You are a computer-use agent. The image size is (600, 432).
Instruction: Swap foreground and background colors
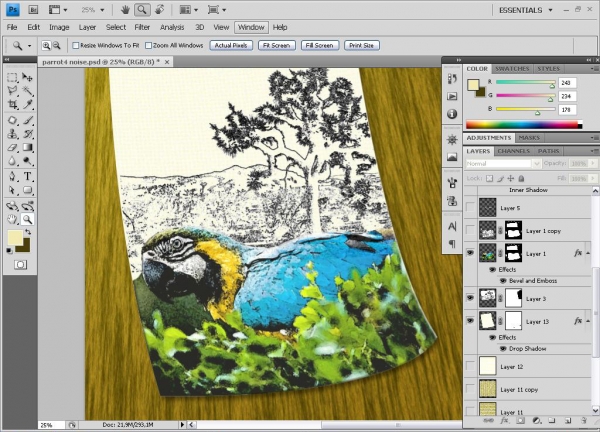click(x=28, y=232)
